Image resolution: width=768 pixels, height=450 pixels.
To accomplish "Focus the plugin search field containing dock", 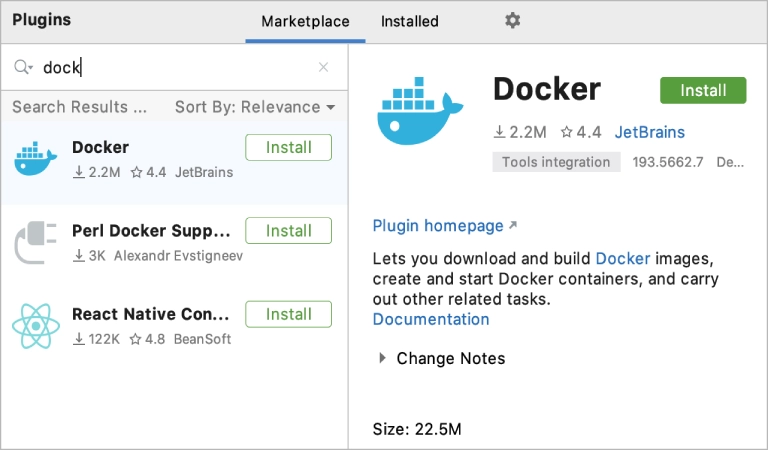I will tap(176, 67).
